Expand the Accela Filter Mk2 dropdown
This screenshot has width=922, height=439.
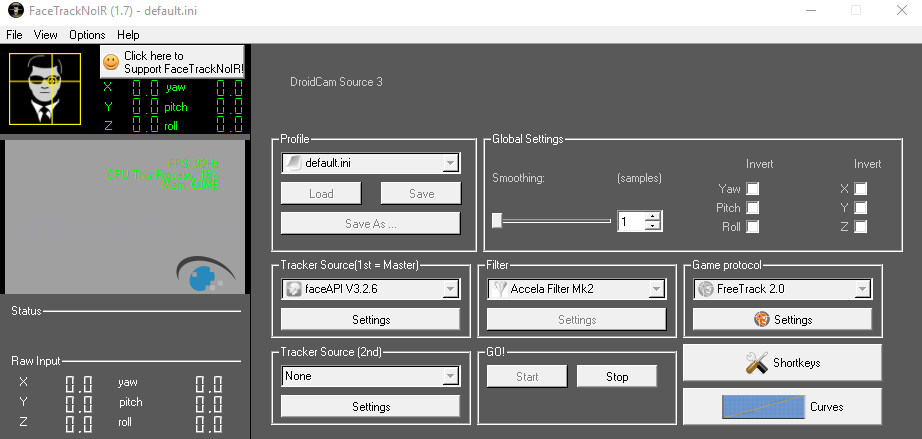coord(577,289)
